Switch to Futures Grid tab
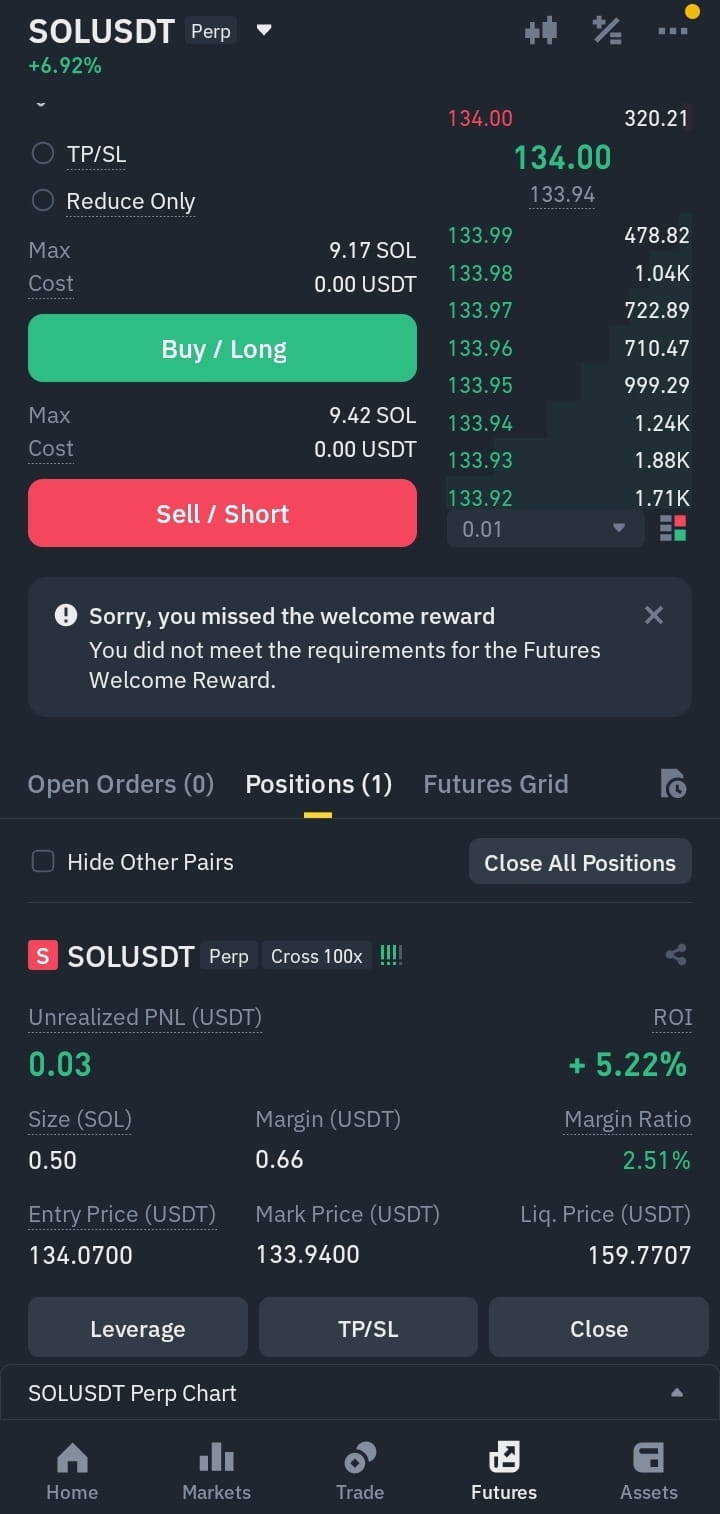 (x=496, y=784)
